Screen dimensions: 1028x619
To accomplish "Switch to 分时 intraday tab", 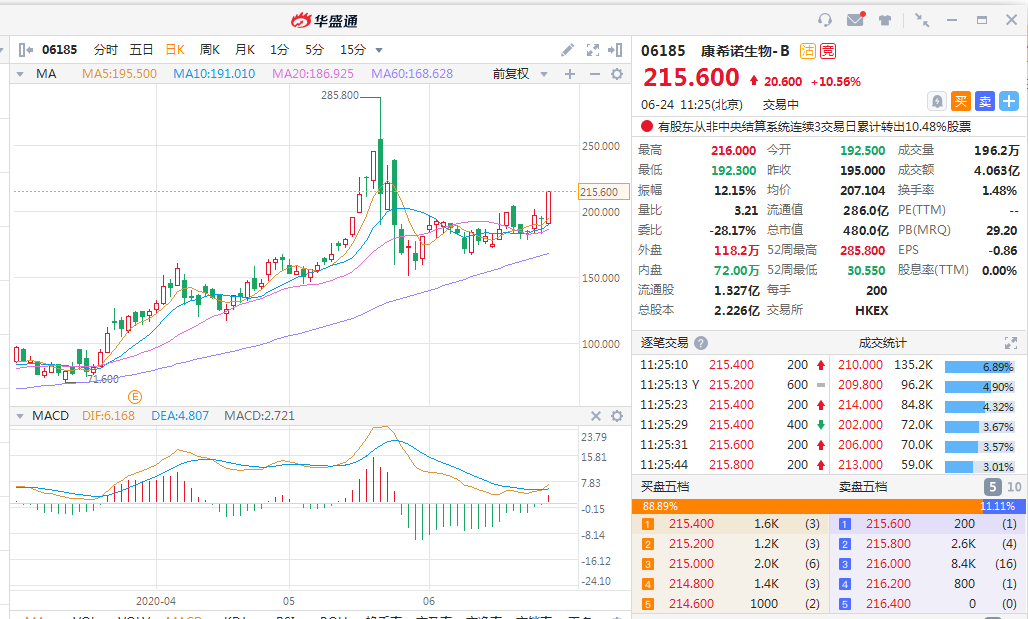I will [x=105, y=50].
